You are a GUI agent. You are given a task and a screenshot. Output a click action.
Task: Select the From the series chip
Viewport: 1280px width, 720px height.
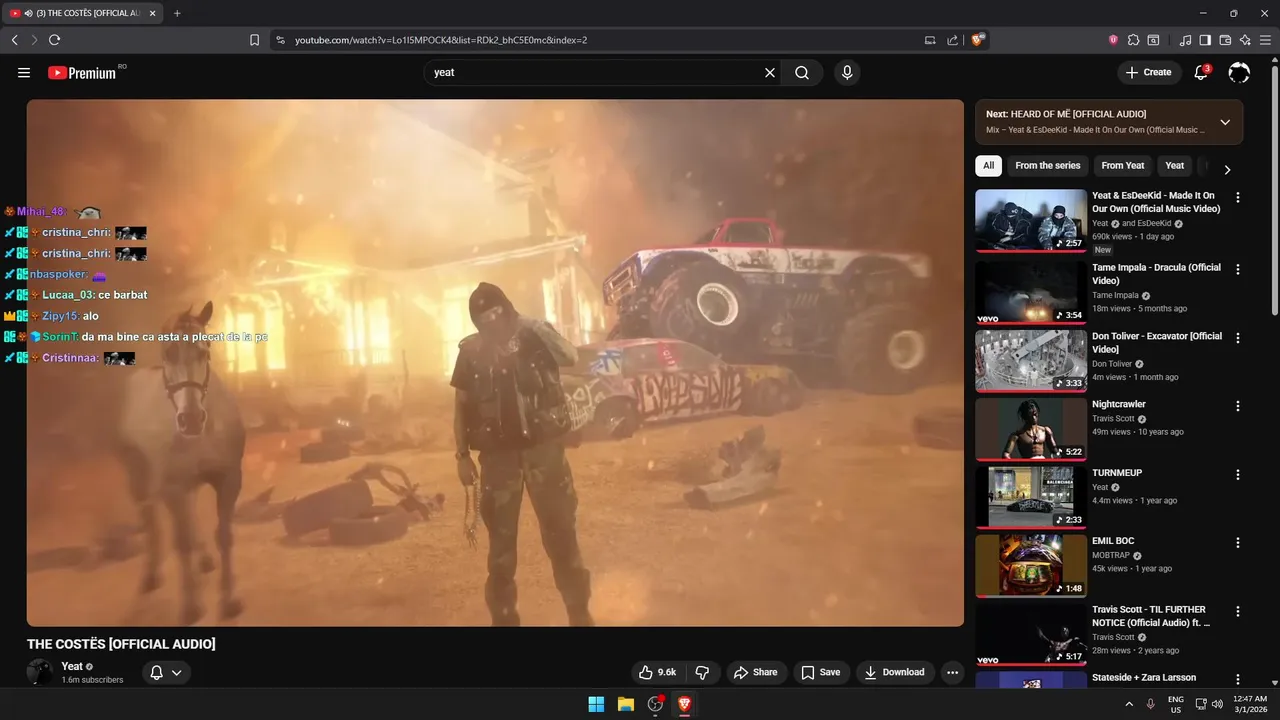[x=1048, y=166]
